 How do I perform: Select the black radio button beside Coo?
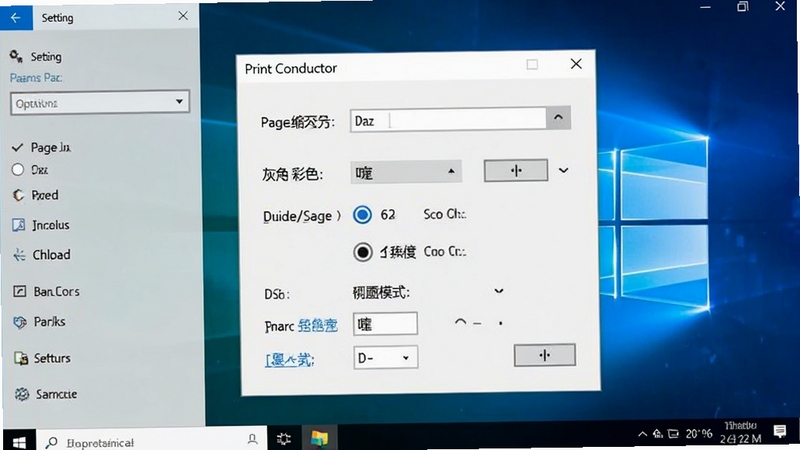(x=363, y=252)
